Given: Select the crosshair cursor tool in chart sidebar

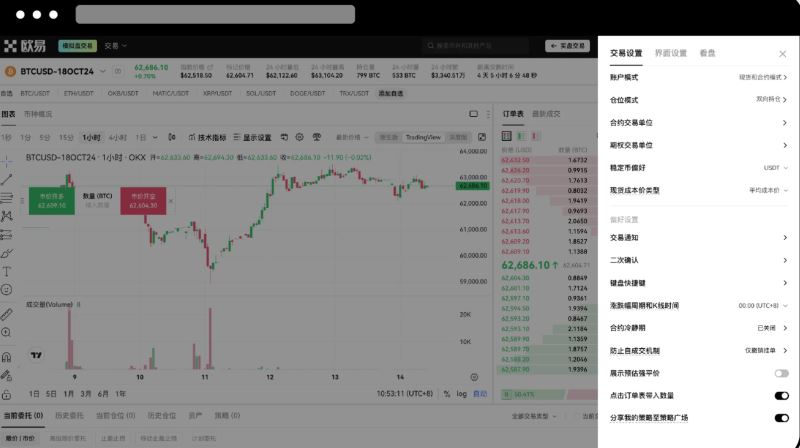Looking at the screenshot, I should [x=7, y=161].
